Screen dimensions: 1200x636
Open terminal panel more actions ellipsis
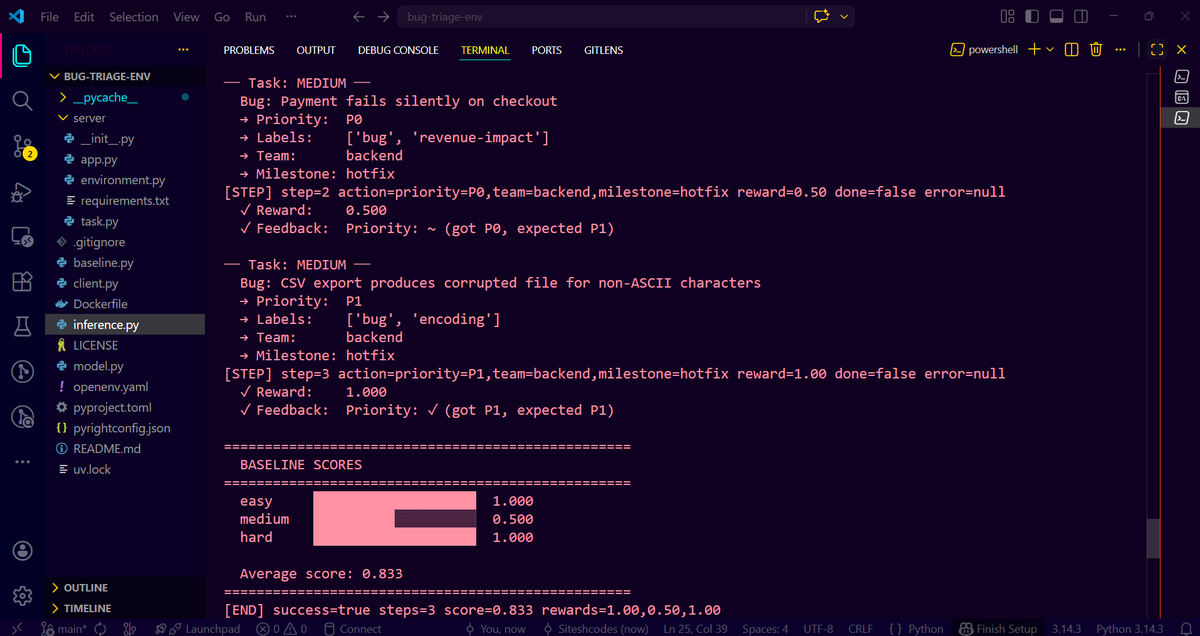1120,50
